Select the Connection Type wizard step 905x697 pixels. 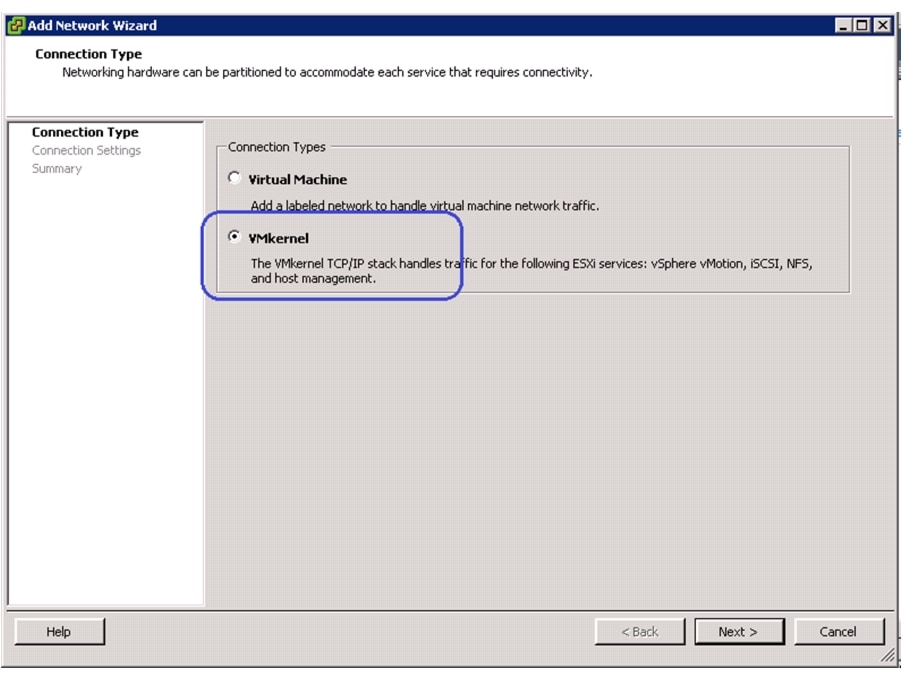click(85, 132)
